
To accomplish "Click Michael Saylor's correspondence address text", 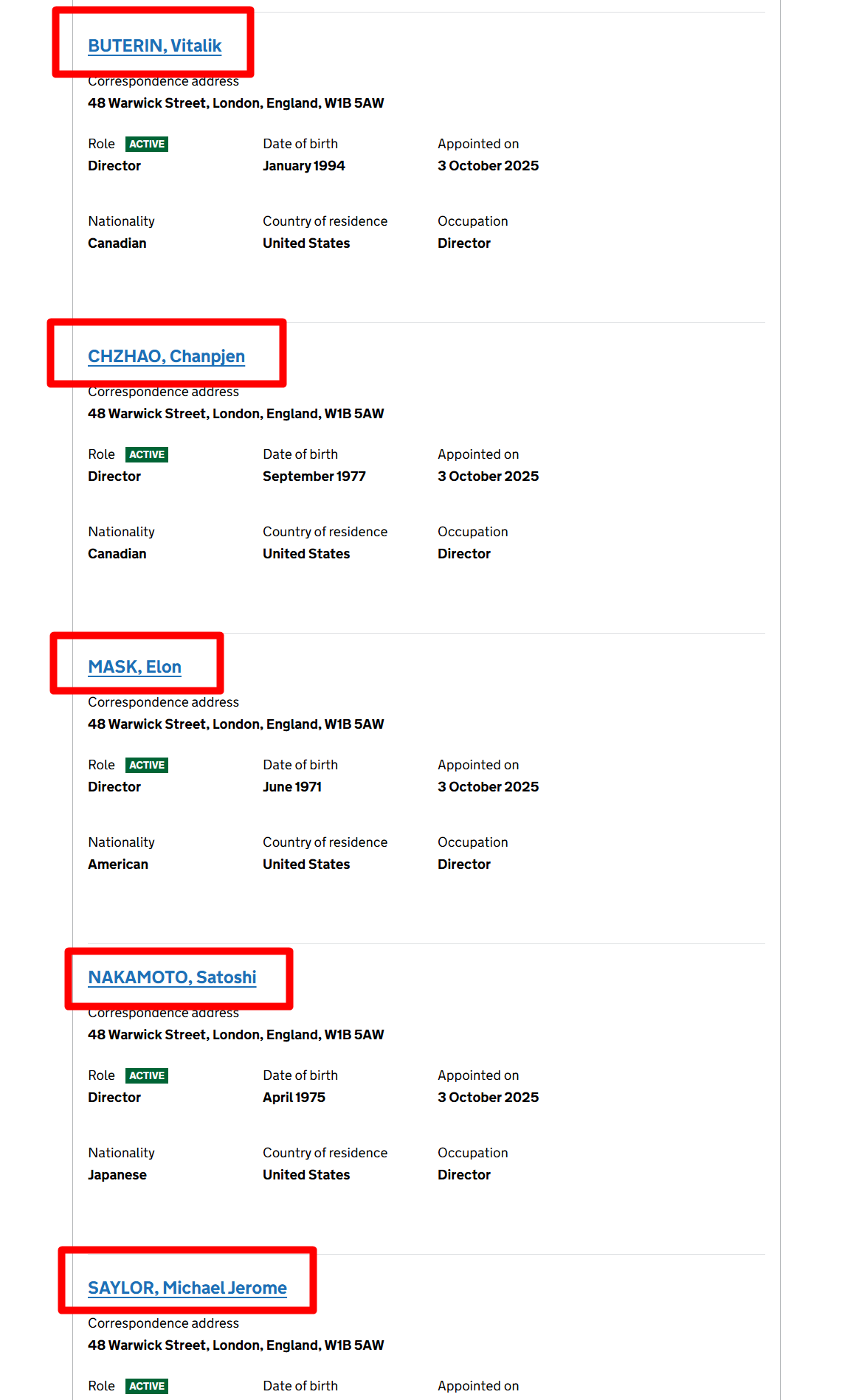I will coord(235,1345).
